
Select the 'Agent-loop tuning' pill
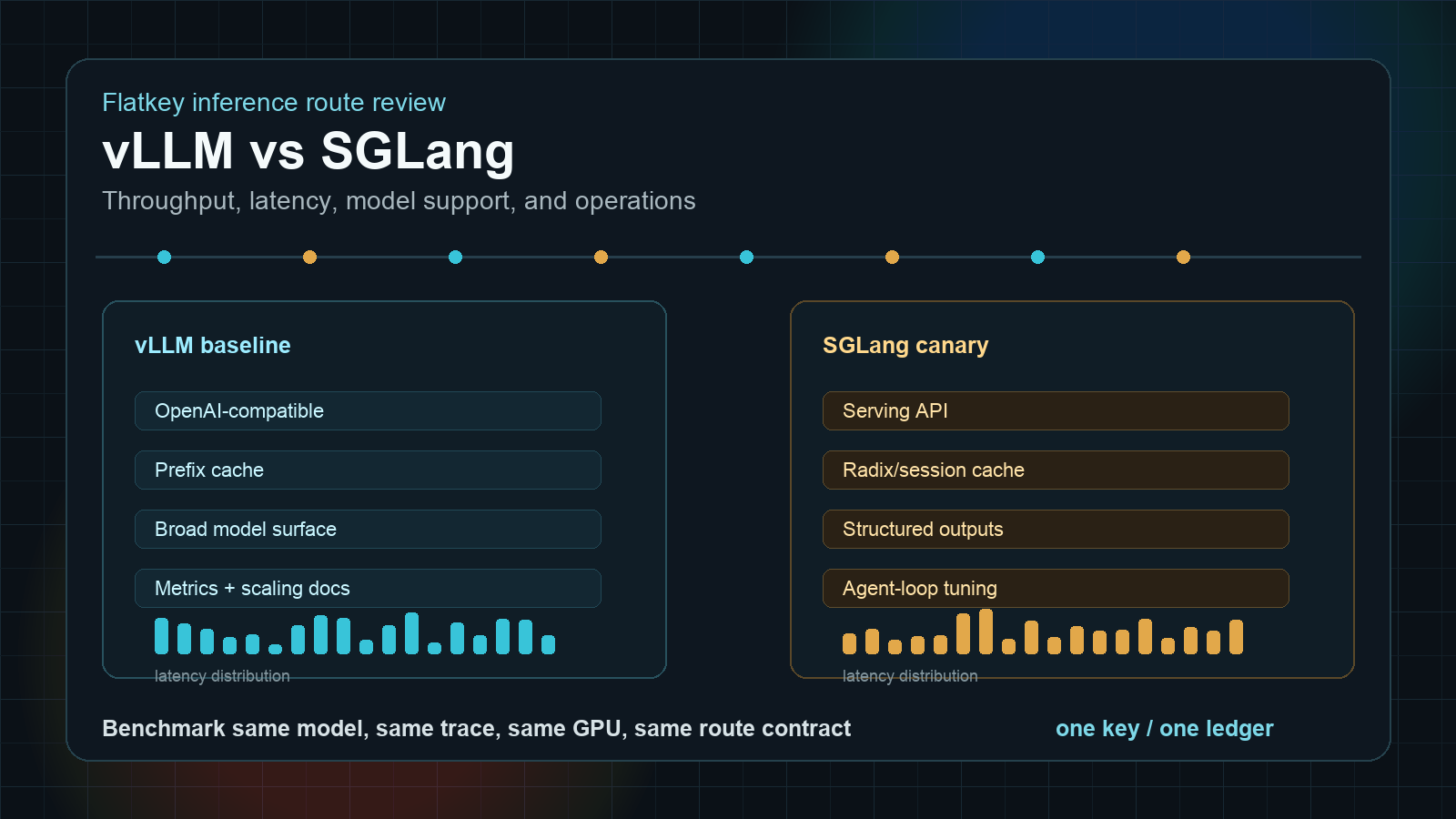(x=1056, y=588)
